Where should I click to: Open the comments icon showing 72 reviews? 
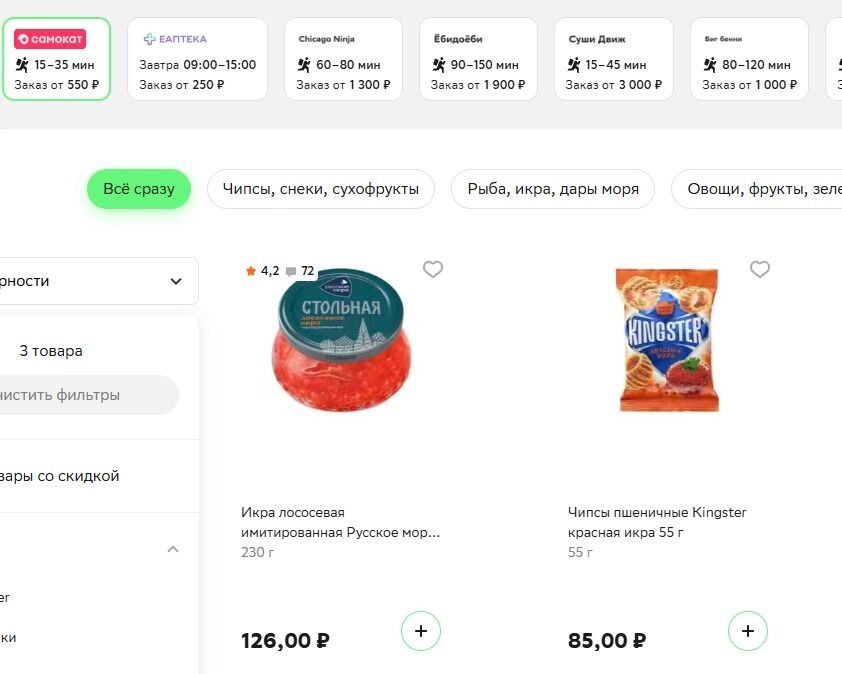[291, 271]
